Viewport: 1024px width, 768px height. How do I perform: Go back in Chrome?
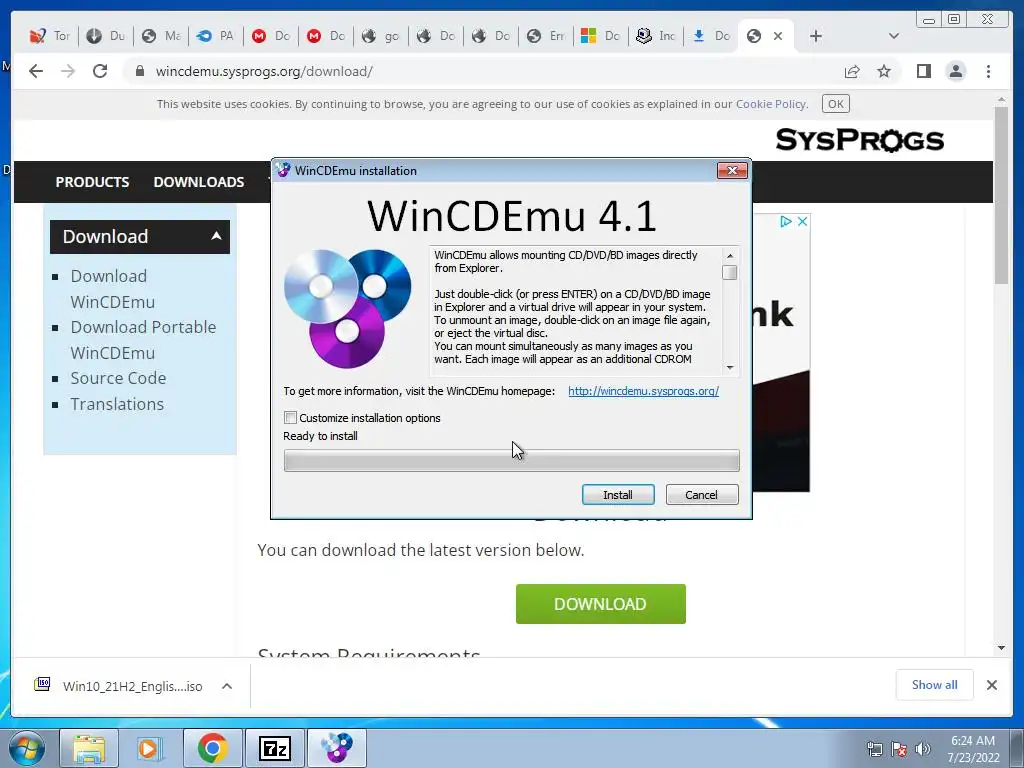click(36, 71)
